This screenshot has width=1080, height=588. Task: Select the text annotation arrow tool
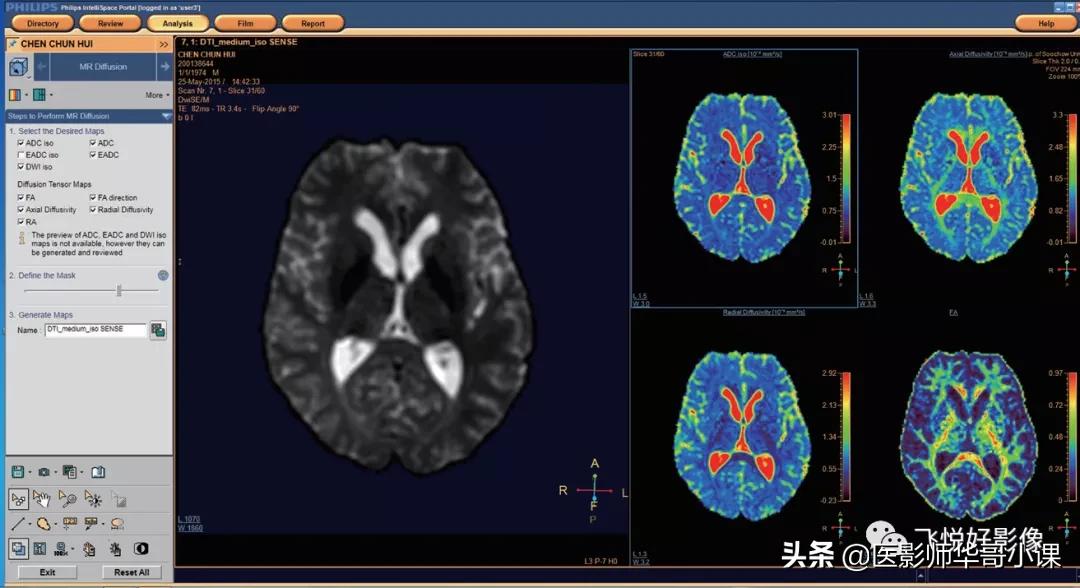coord(90,524)
